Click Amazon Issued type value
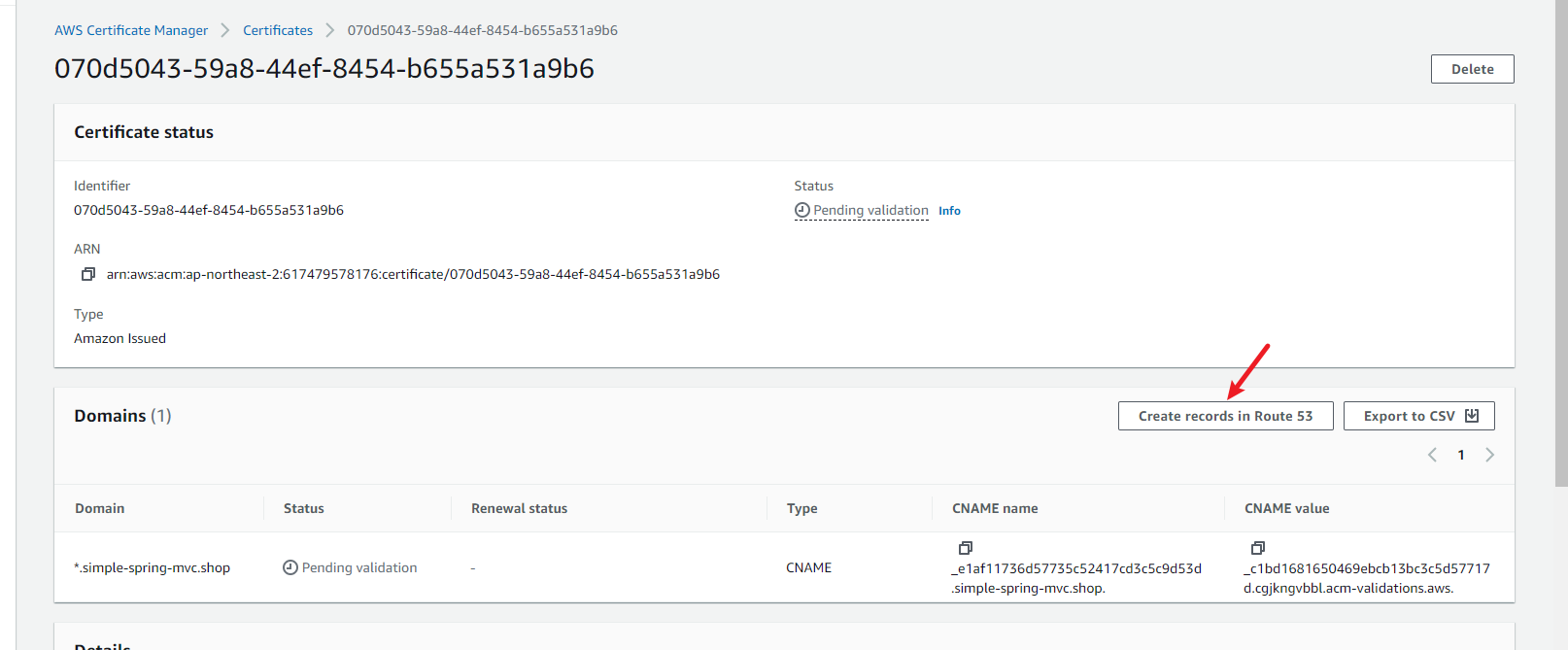Image resolution: width=1568 pixels, height=650 pixels. (120, 338)
